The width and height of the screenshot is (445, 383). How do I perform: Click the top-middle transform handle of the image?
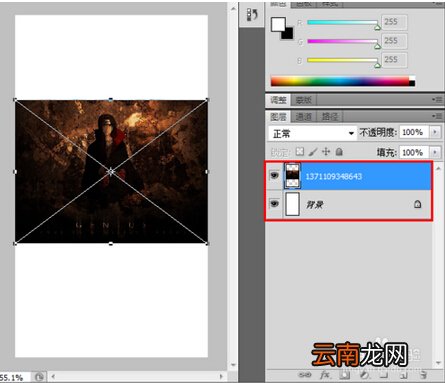111,100
